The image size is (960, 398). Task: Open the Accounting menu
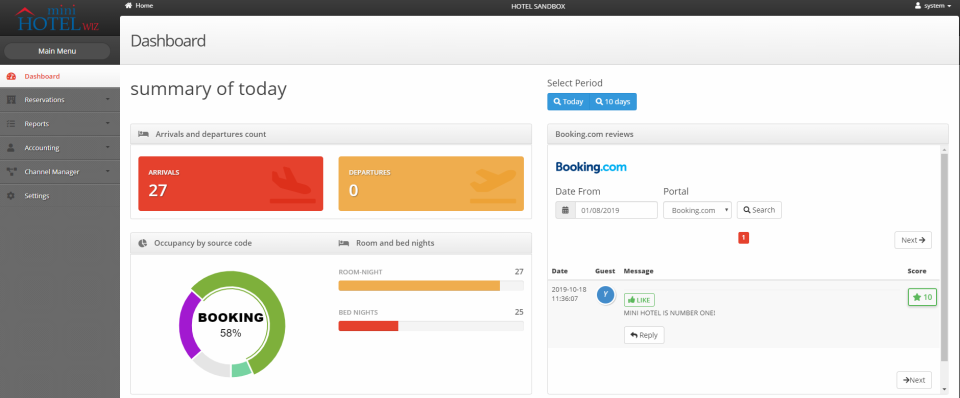pos(59,148)
